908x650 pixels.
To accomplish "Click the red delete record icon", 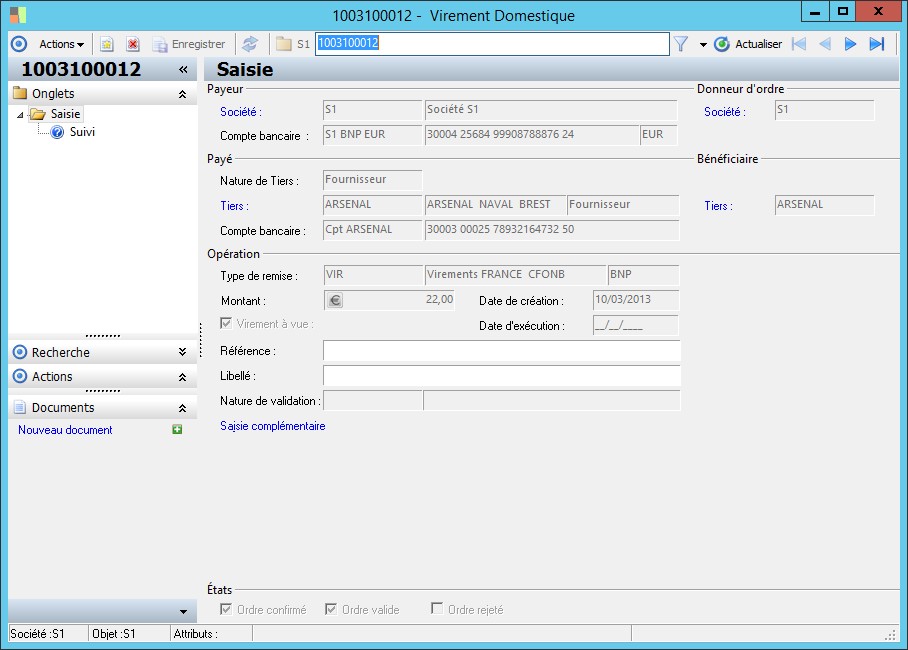I will 132,44.
